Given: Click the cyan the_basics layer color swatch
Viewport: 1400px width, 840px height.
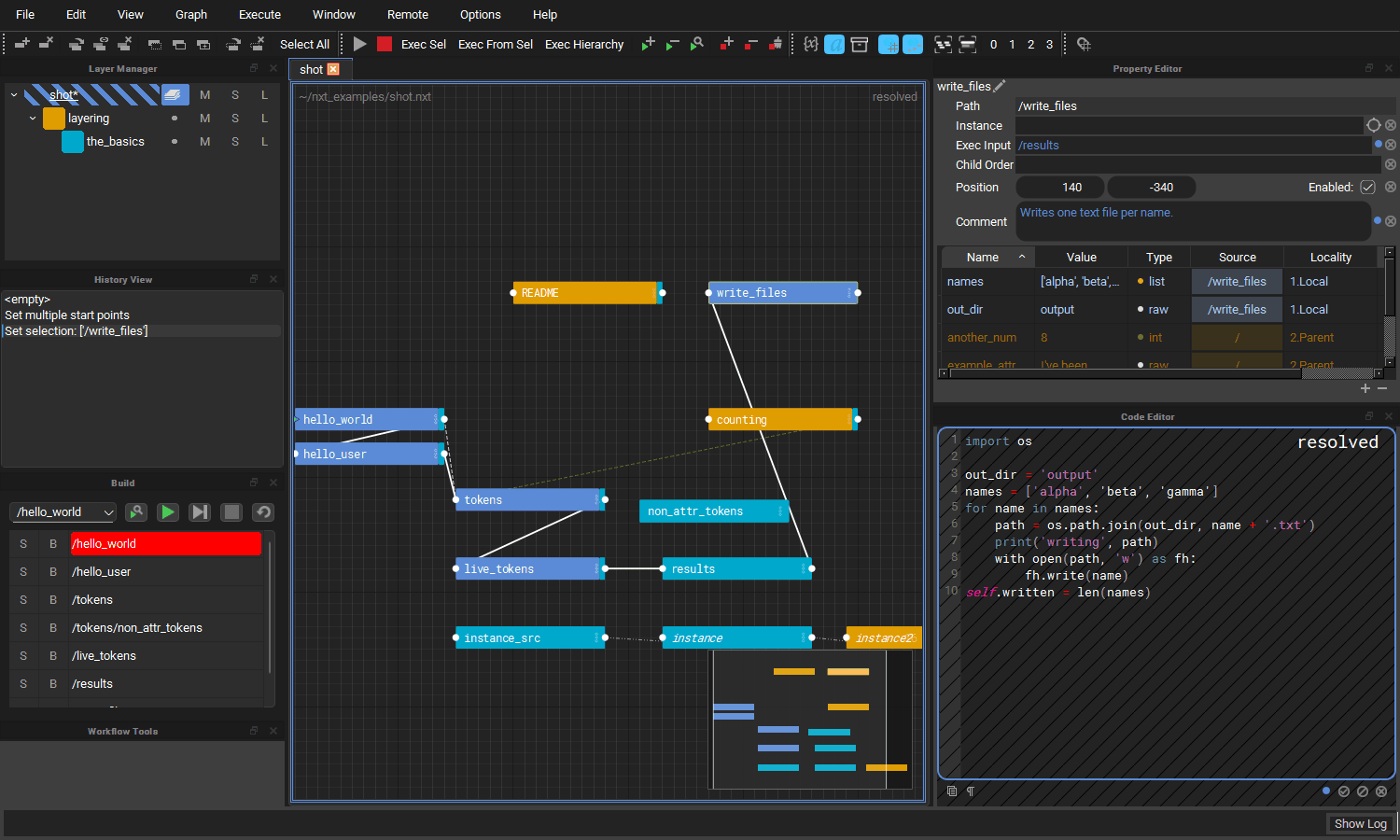Looking at the screenshot, I should (73, 142).
